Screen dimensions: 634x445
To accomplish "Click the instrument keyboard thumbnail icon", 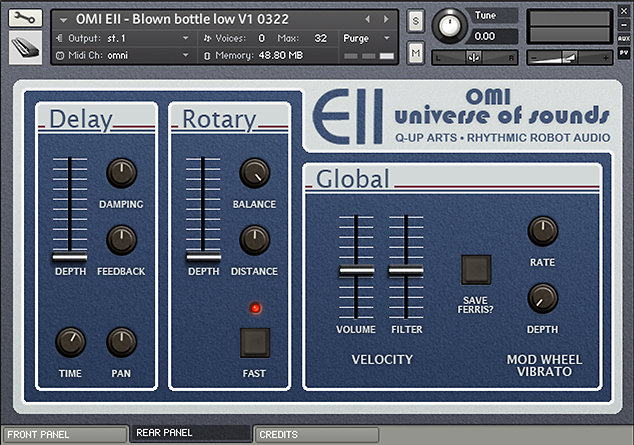I will point(25,47).
